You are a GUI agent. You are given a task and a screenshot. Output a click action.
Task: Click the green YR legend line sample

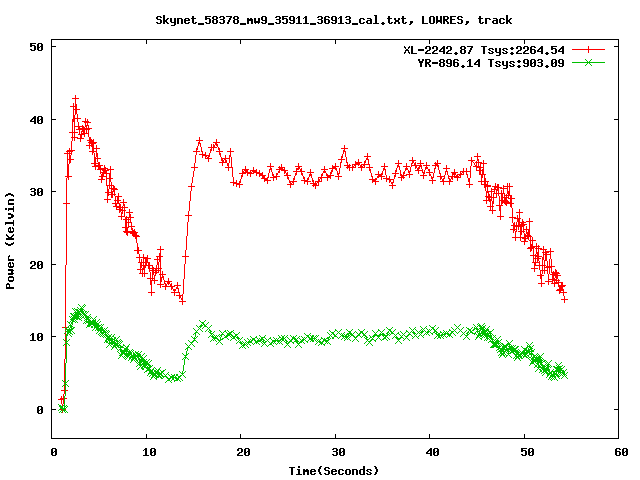point(588,62)
